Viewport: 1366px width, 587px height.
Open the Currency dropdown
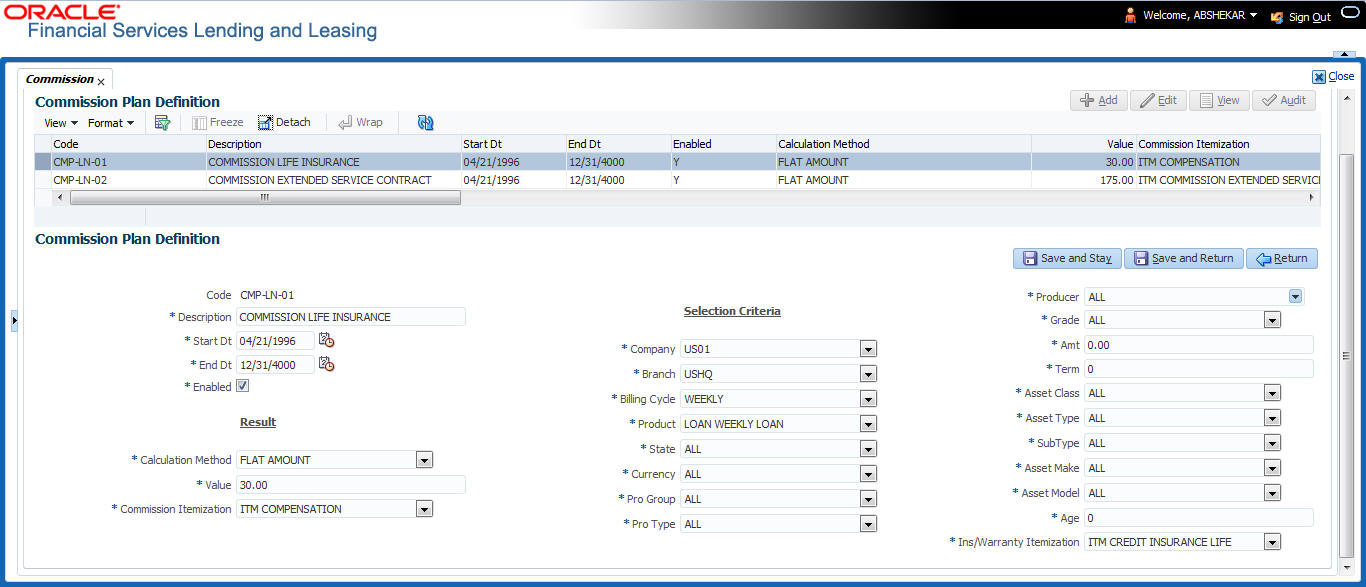click(868, 474)
